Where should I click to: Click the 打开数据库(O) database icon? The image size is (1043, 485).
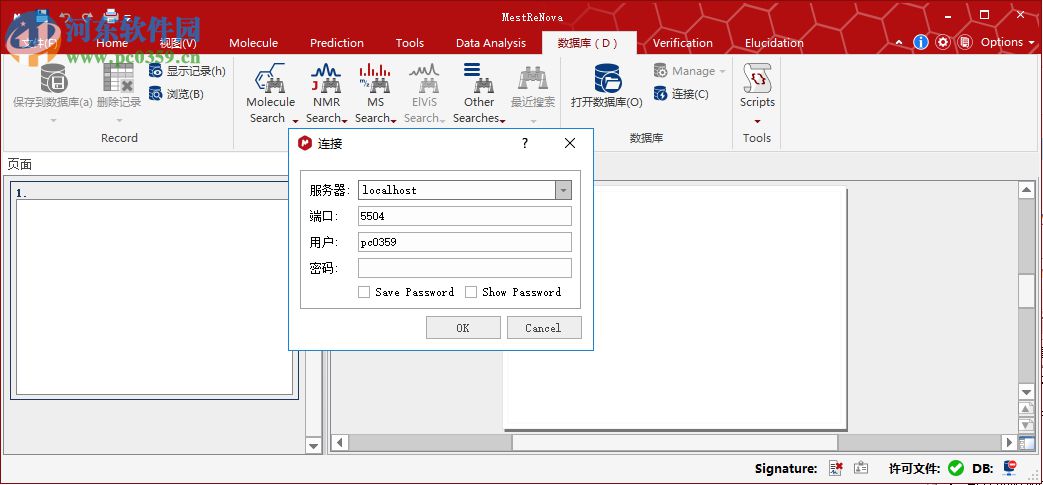pyautogui.click(x=606, y=78)
